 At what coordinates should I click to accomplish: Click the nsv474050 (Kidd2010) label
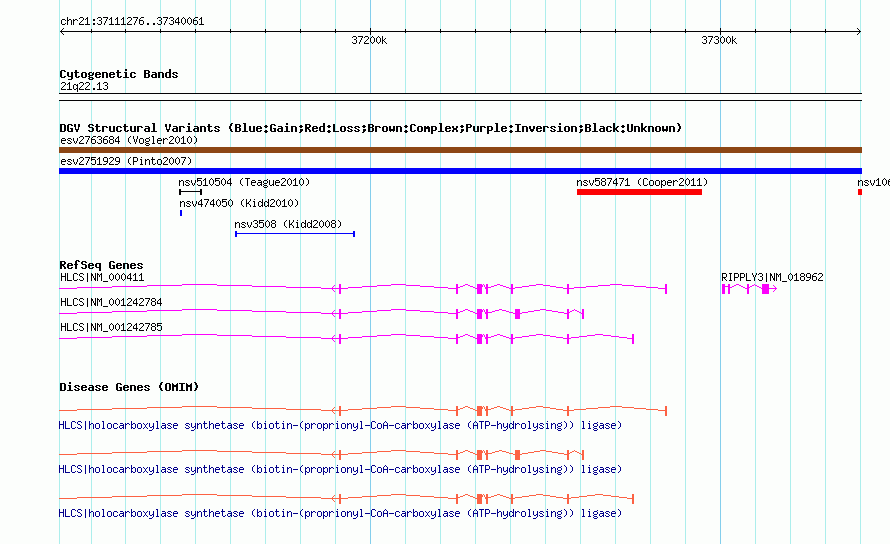tap(239, 203)
